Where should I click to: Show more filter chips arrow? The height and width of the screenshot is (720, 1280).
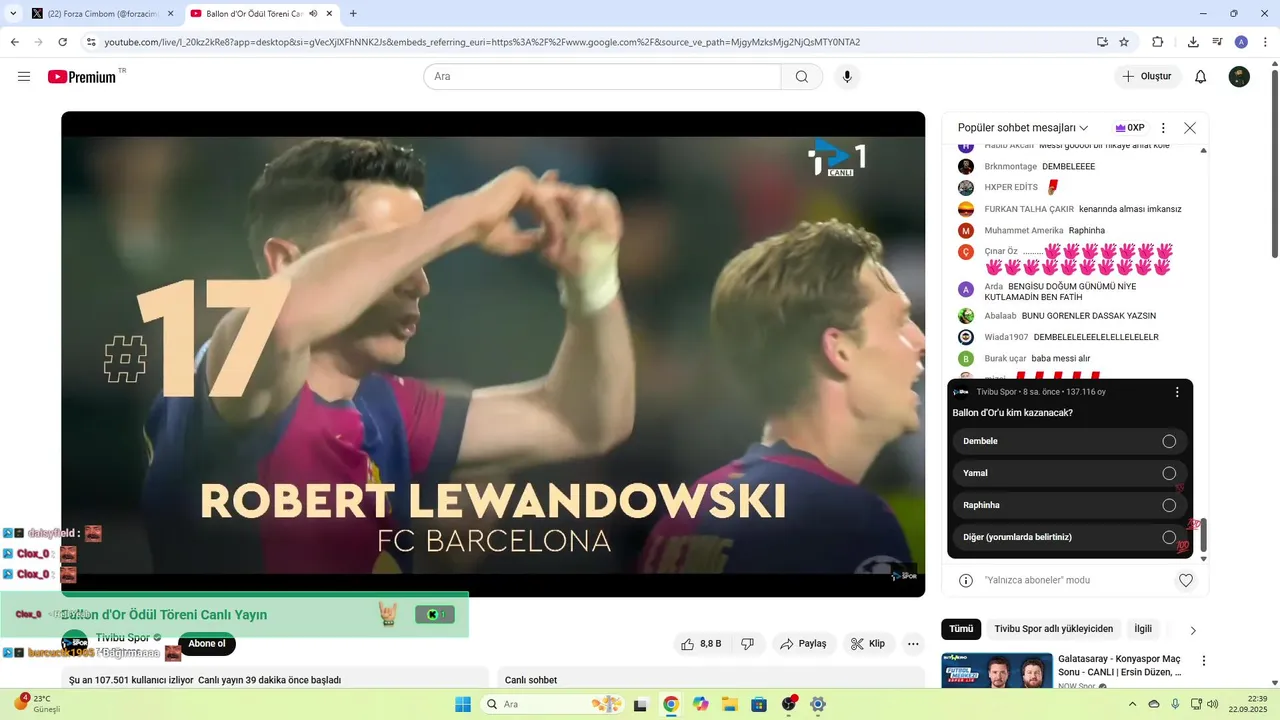1193,630
